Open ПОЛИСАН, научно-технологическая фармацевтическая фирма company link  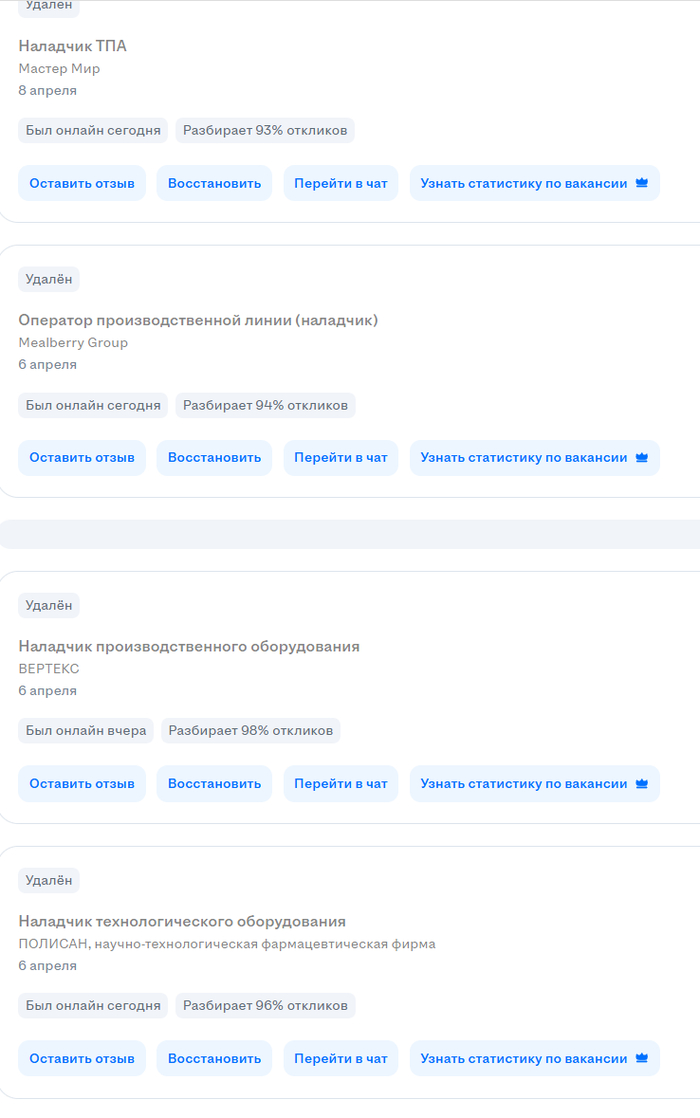[x=227, y=944]
